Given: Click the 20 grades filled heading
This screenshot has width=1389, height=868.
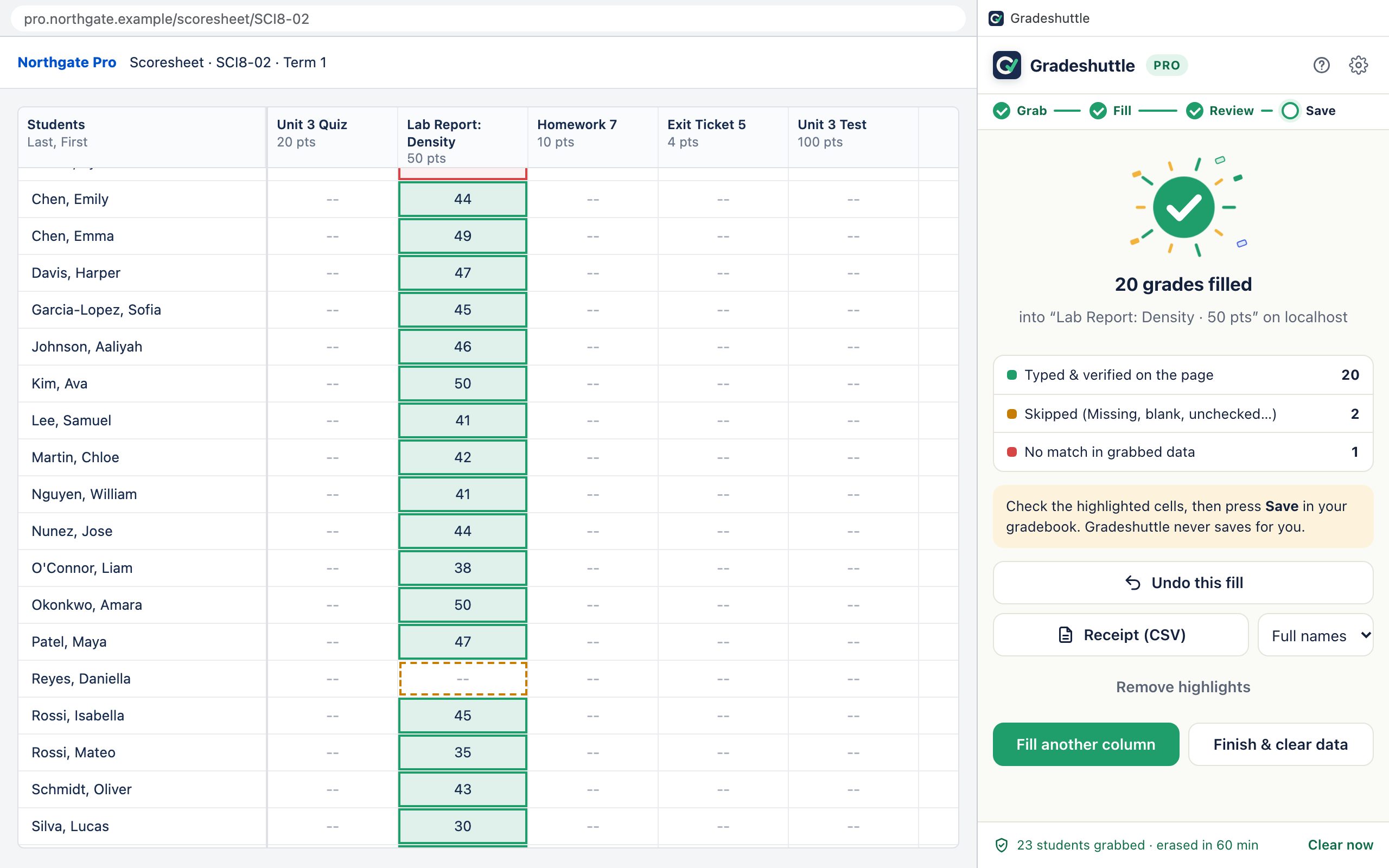Looking at the screenshot, I should (1183, 284).
